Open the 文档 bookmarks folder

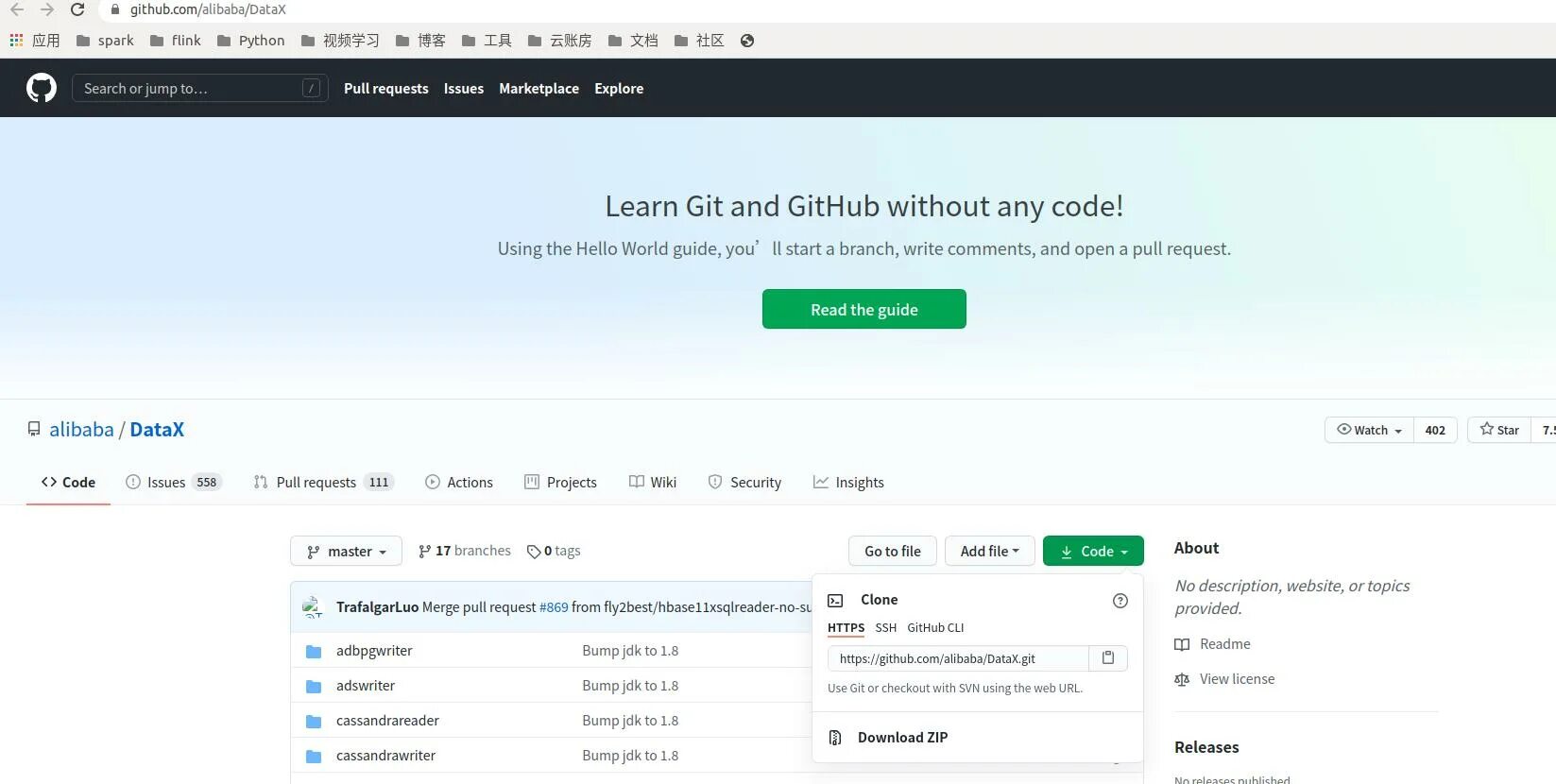633,41
